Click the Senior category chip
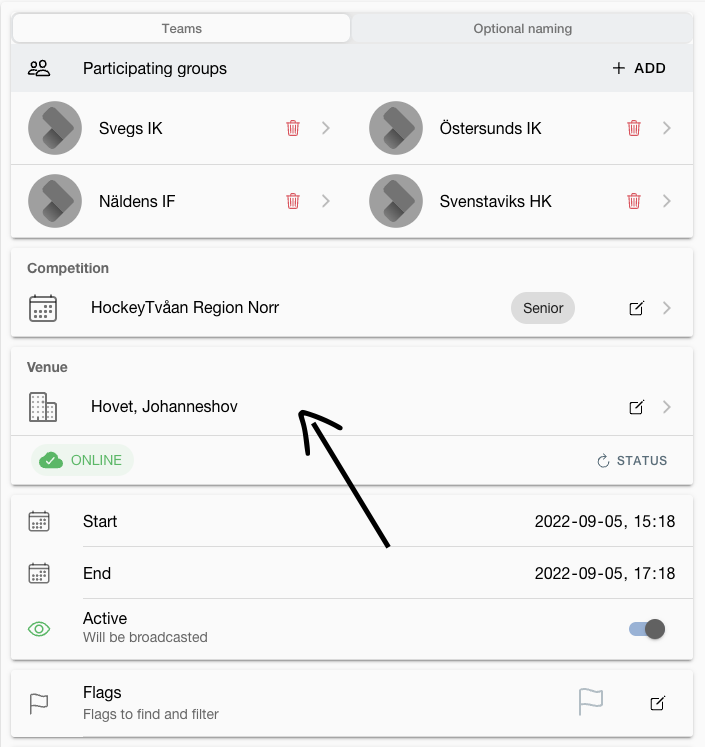Screen dimensions: 705x747 tap(543, 308)
